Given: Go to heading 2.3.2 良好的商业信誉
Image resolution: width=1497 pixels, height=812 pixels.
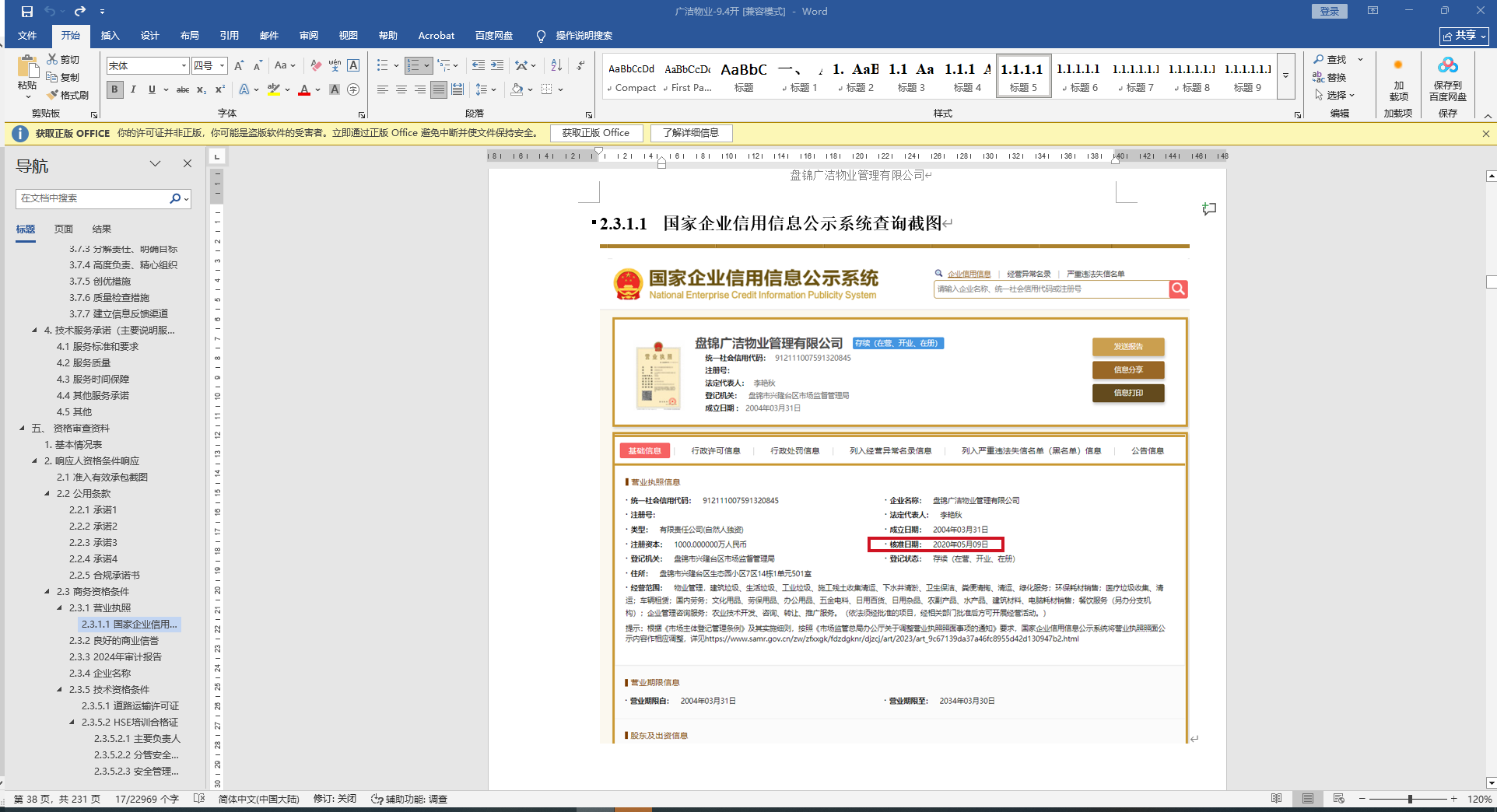Looking at the screenshot, I should 114,640.
